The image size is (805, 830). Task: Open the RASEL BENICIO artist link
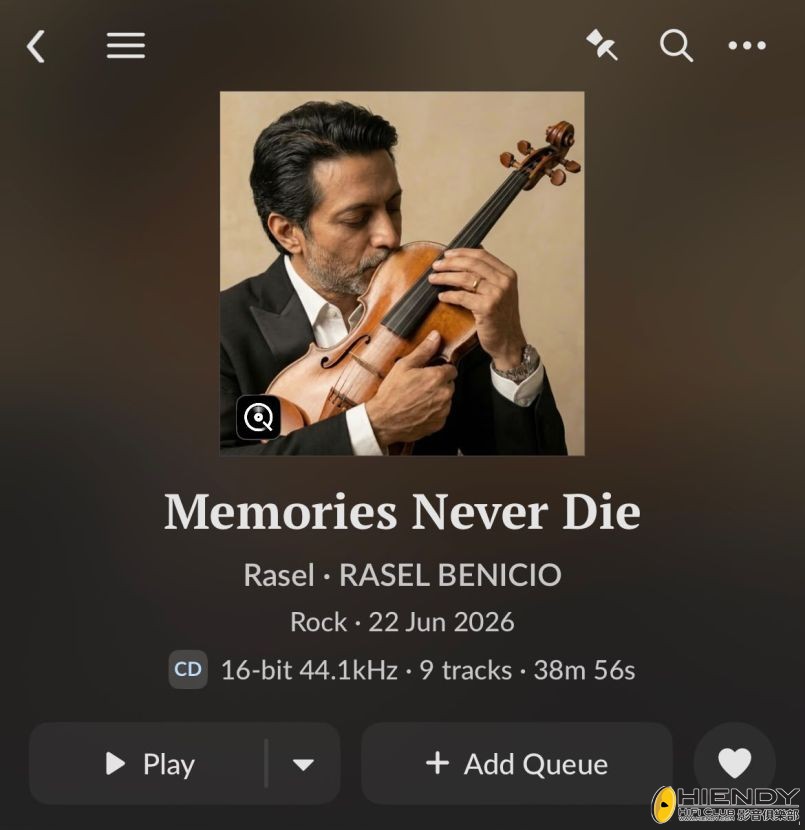click(x=450, y=575)
